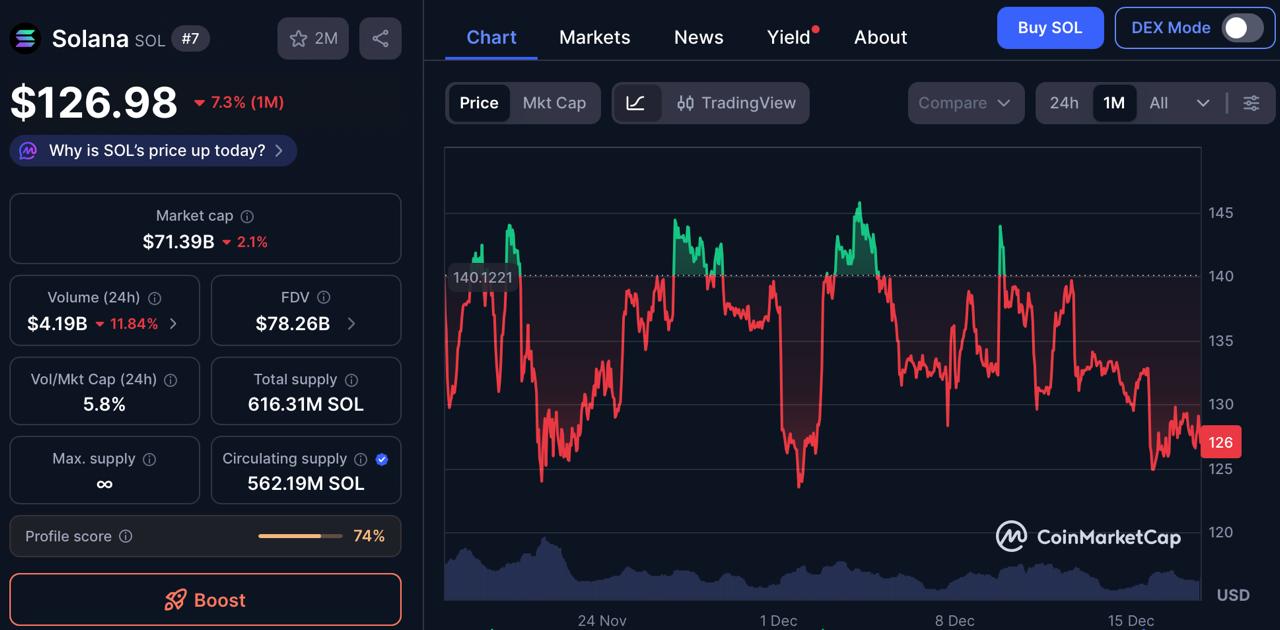This screenshot has height=630, width=1280.
Task: Switch to TradingView candlestick chart icon
Action: tap(688, 103)
